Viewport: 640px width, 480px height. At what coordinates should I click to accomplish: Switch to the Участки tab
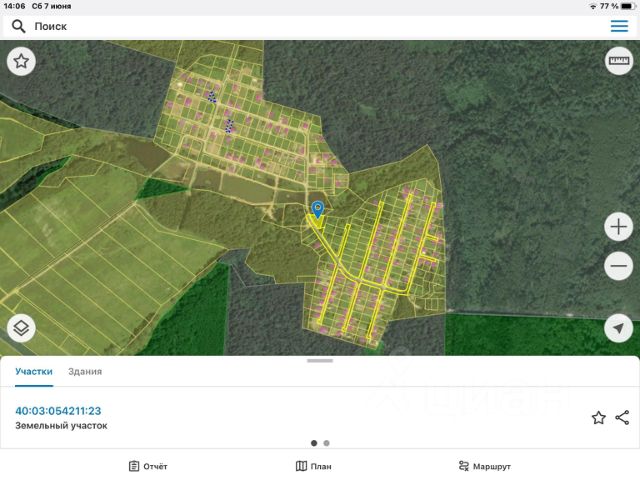34,371
